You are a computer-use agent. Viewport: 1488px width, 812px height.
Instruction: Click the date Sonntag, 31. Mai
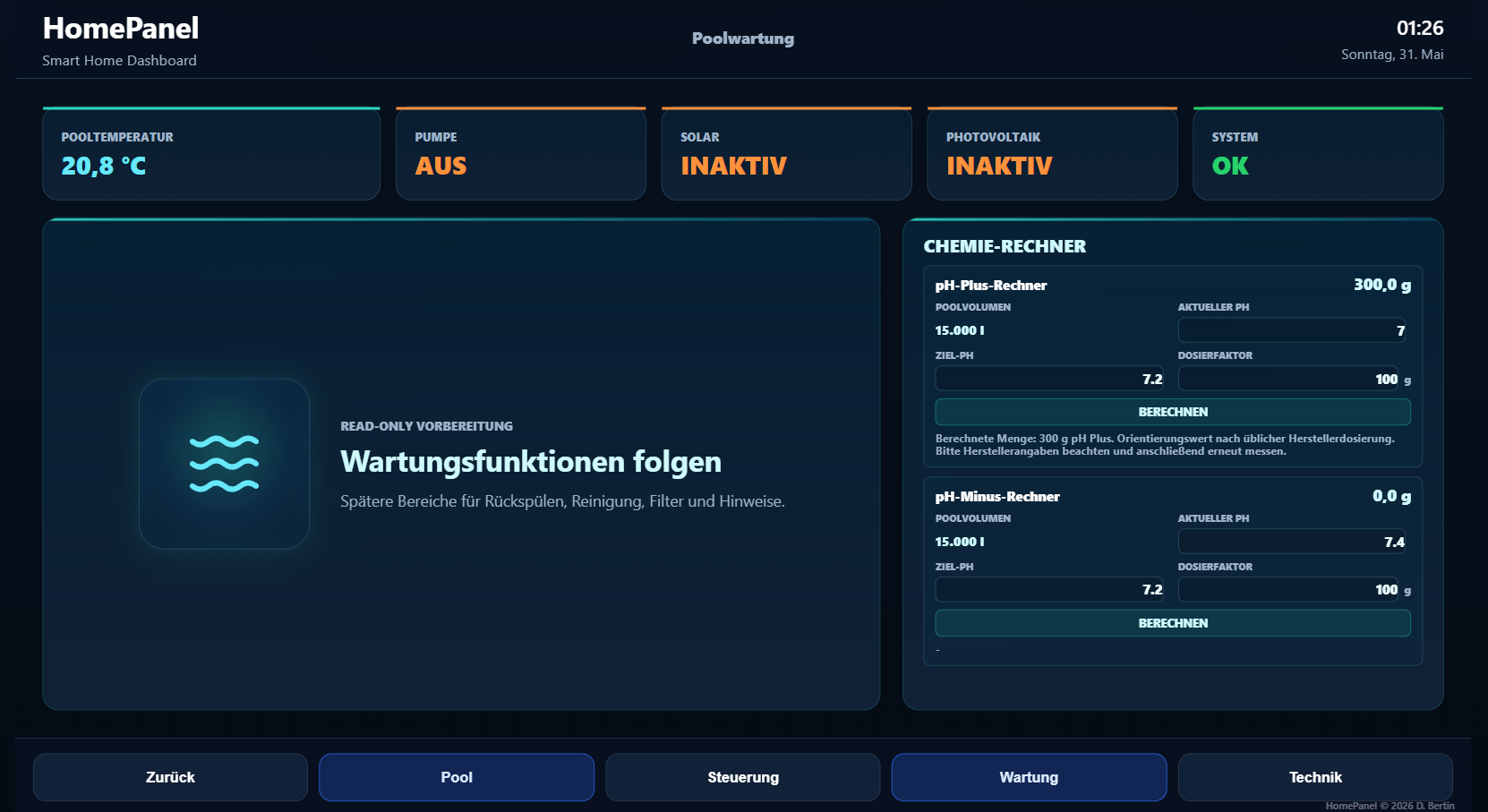pos(1392,55)
